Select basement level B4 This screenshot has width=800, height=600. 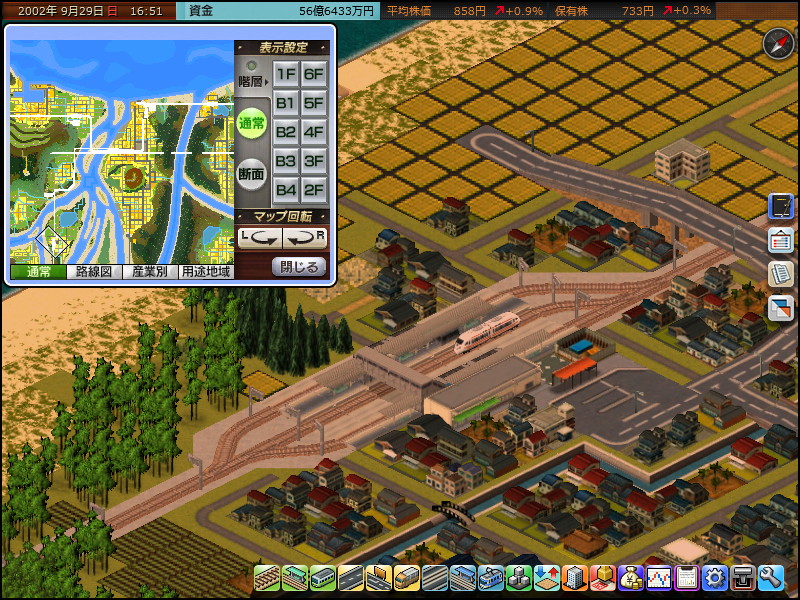[285, 191]
